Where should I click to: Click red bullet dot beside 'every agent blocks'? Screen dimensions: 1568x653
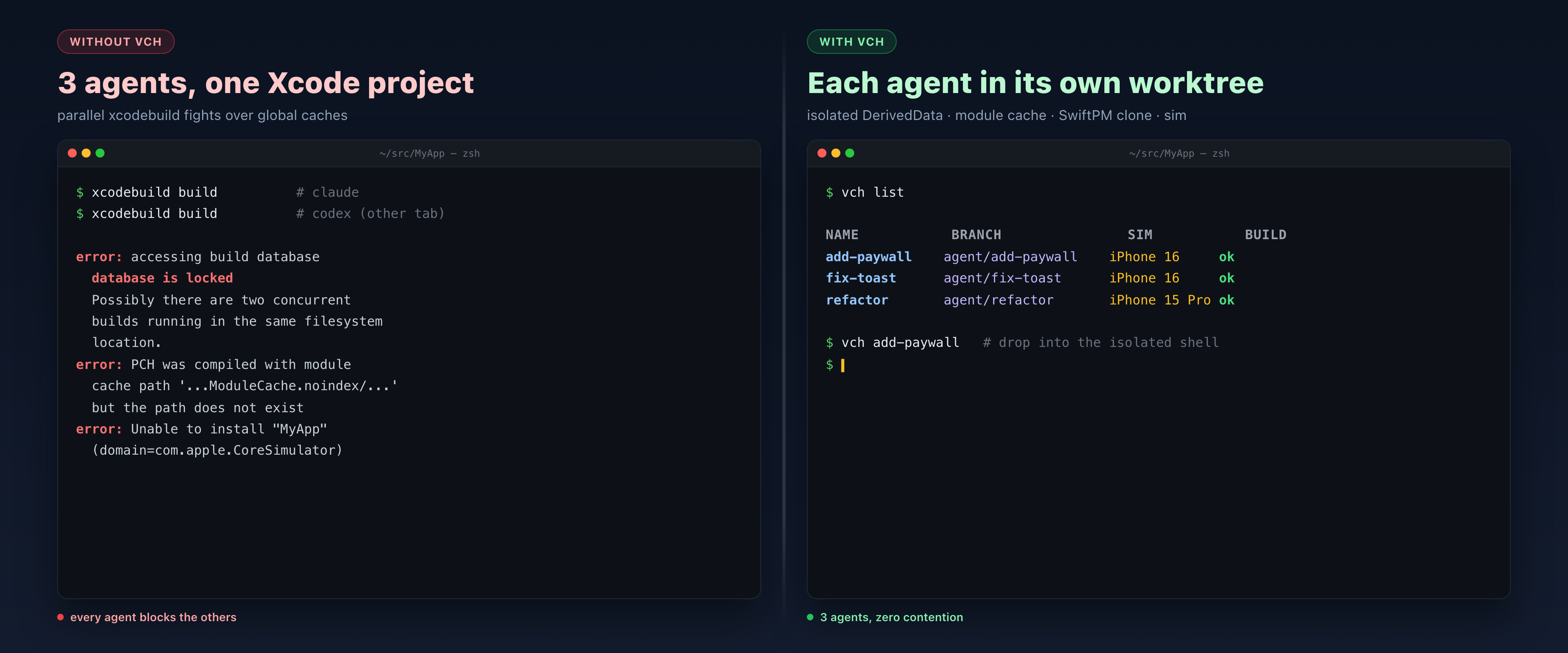60,617
